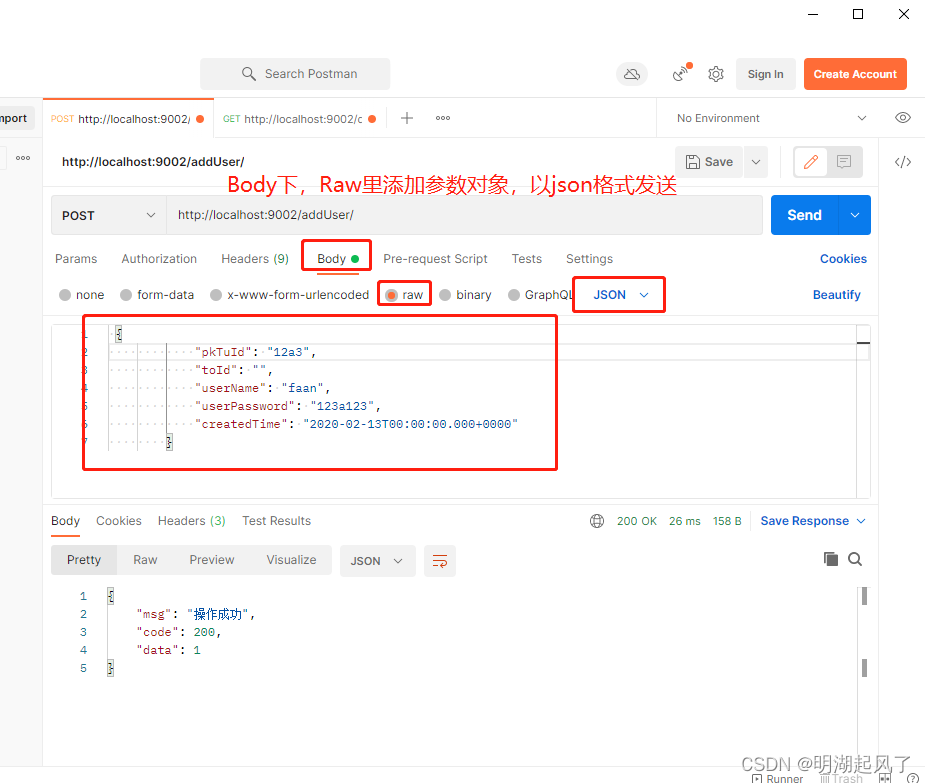Select the x-www-form-urlencoded radio
Screen dimensions: 925x783
(216, 294)
